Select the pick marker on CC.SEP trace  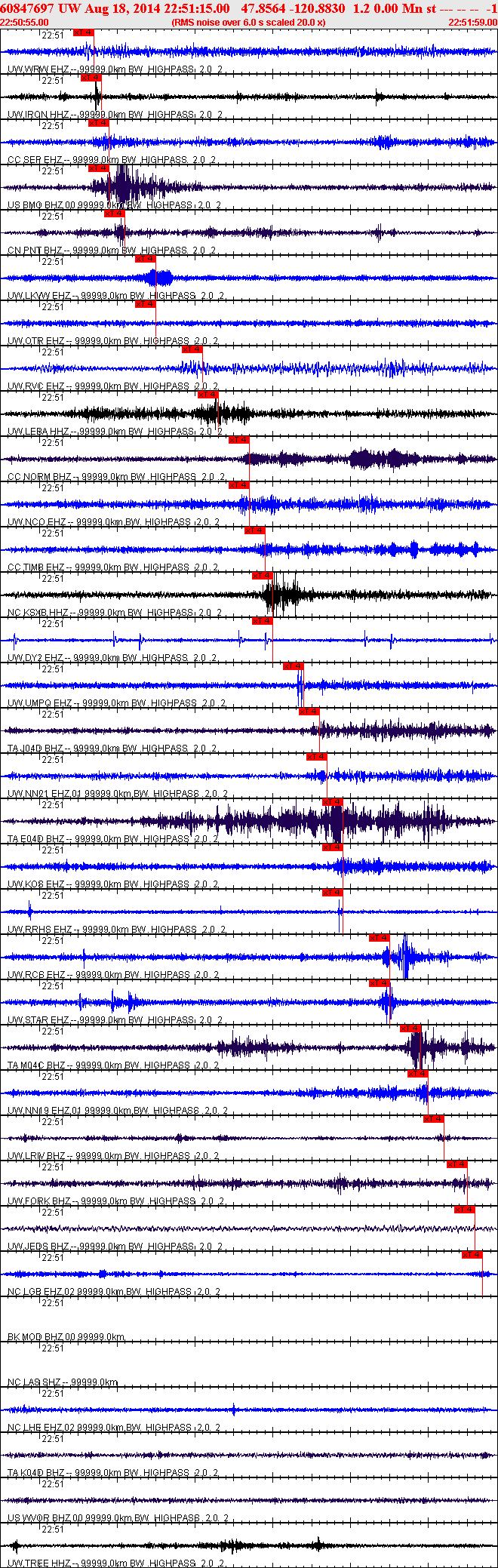tap(99, 123)
